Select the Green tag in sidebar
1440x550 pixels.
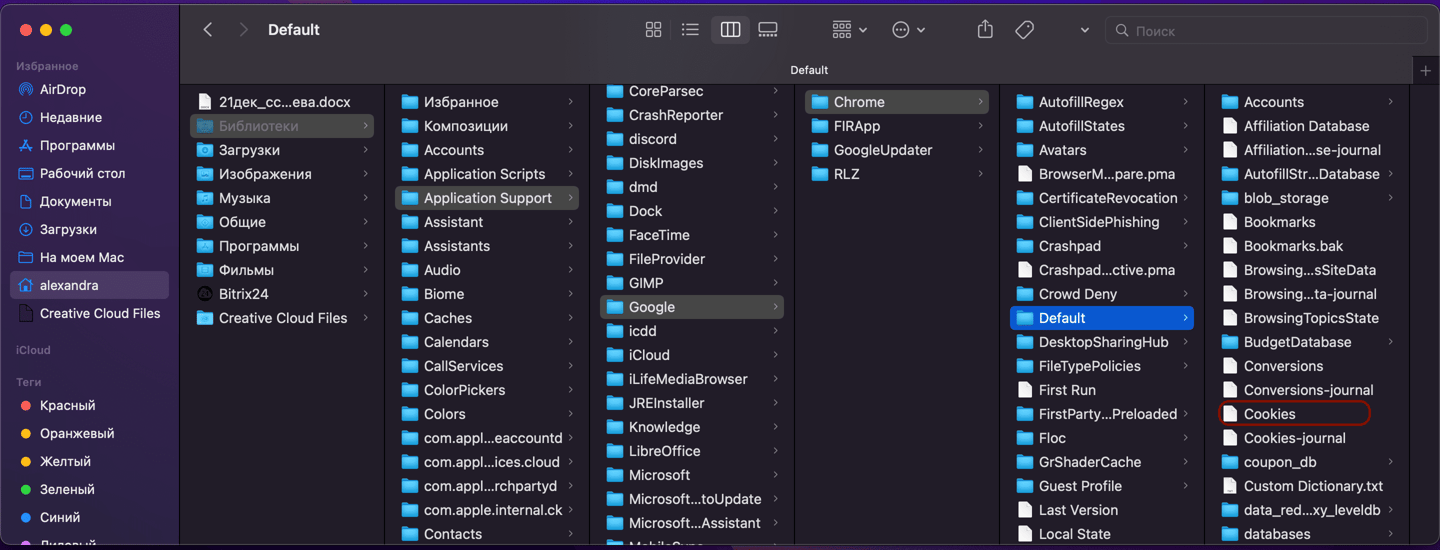pos(67,489)
